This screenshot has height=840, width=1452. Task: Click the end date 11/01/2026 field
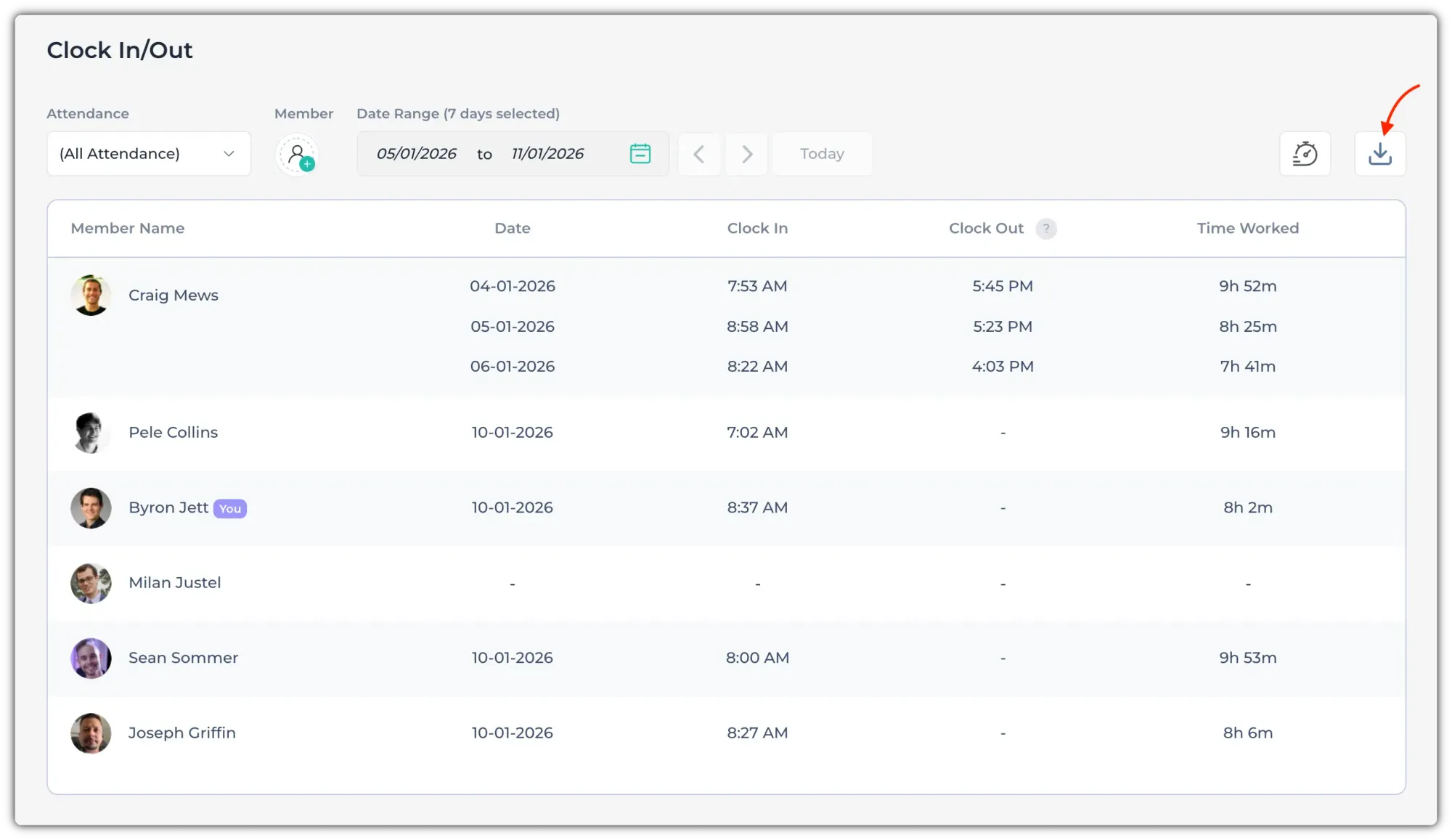click(x=547, y=154)
